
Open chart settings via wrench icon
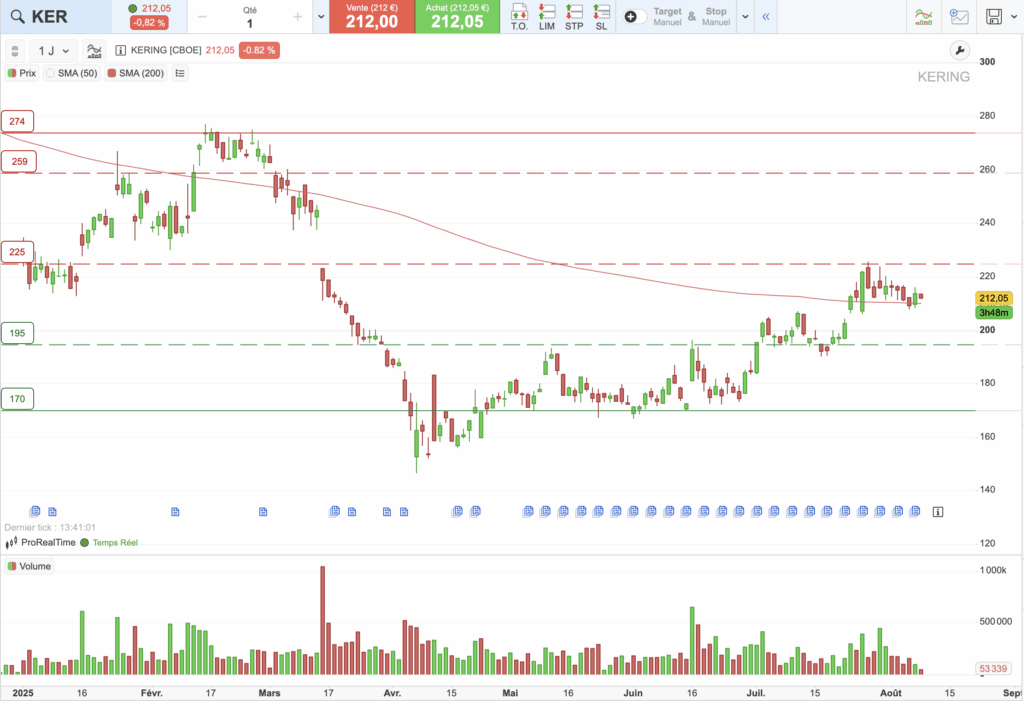(959, 50)
